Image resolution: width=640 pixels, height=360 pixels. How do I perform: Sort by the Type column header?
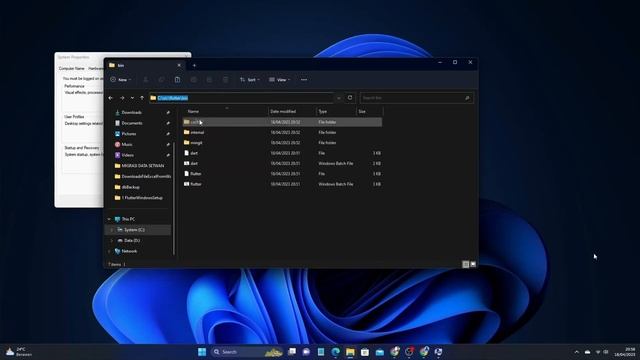click(x=322, y=111)
